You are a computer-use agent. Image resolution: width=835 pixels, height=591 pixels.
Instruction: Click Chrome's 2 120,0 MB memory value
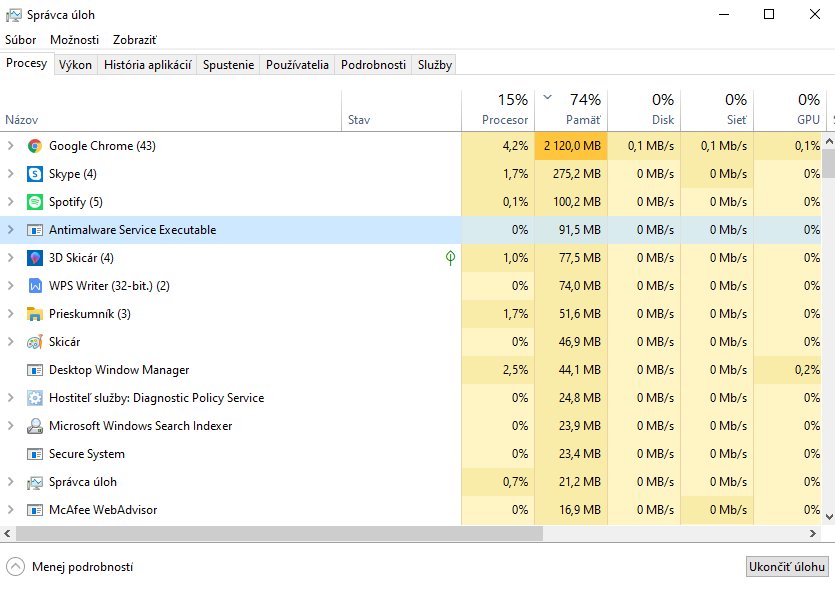click(x=572, y=146)
